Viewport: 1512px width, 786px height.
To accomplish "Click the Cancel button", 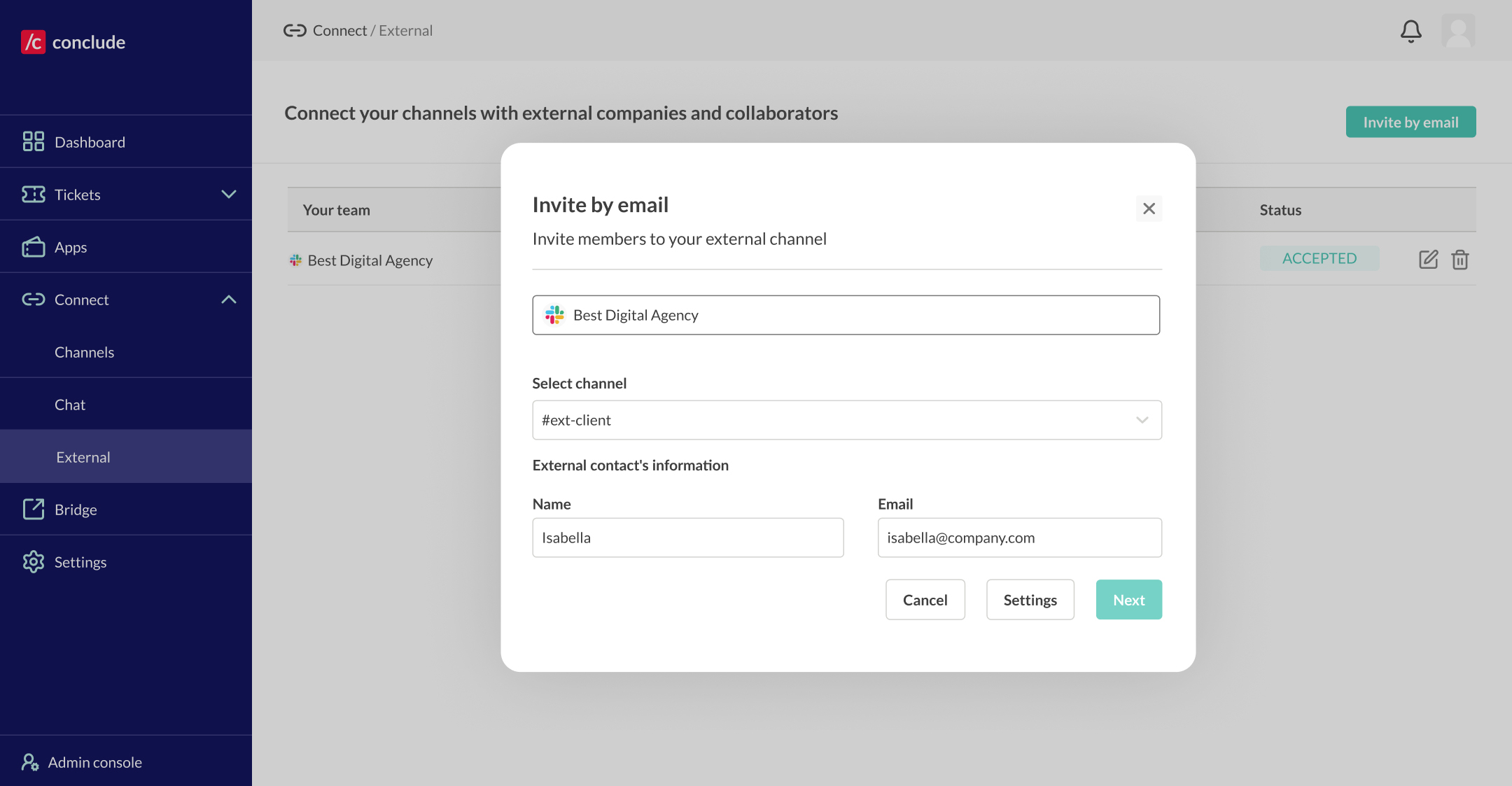I will 925,599.
